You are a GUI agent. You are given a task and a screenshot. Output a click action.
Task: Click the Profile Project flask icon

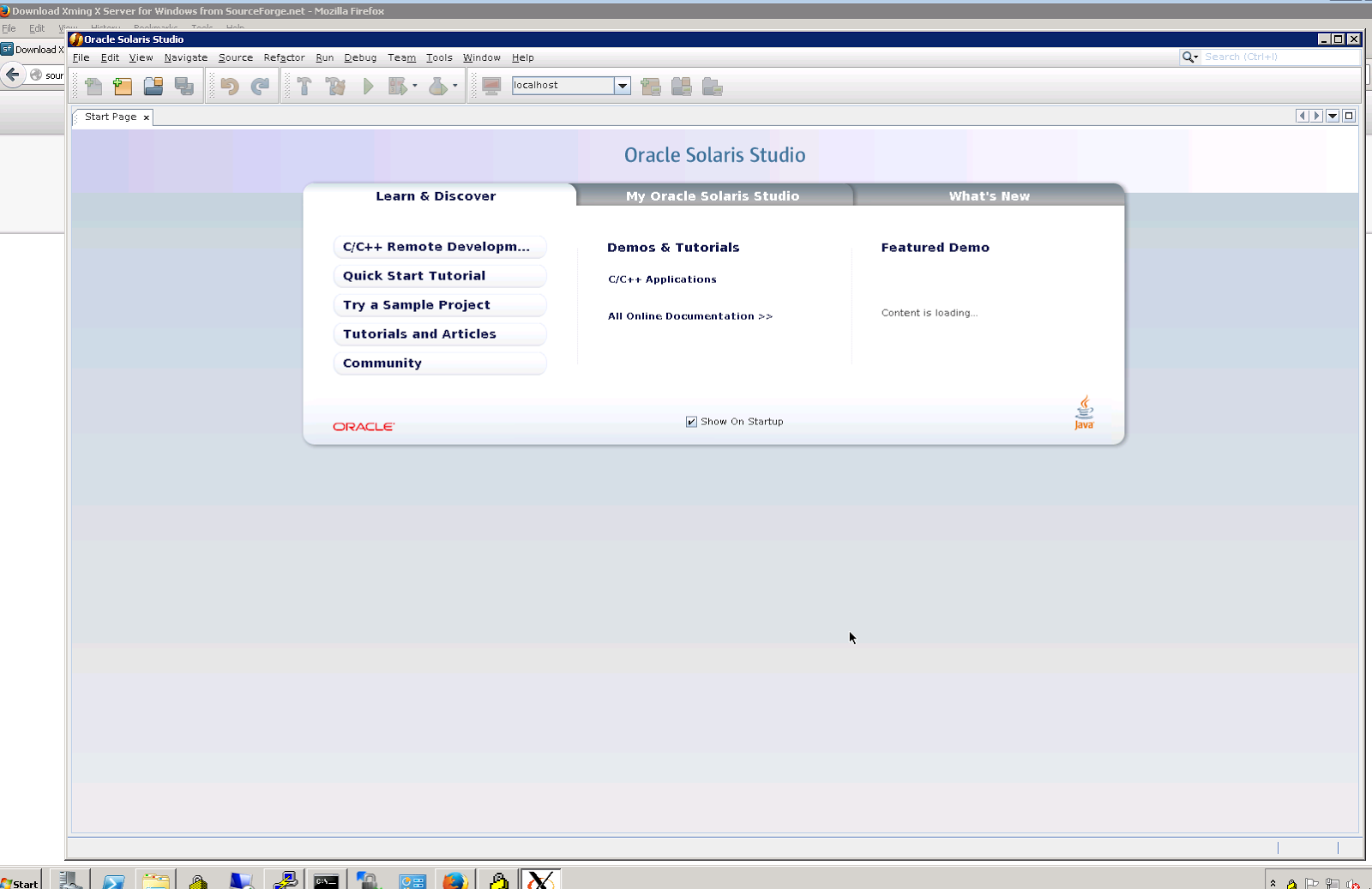click(x=437, y=86)
